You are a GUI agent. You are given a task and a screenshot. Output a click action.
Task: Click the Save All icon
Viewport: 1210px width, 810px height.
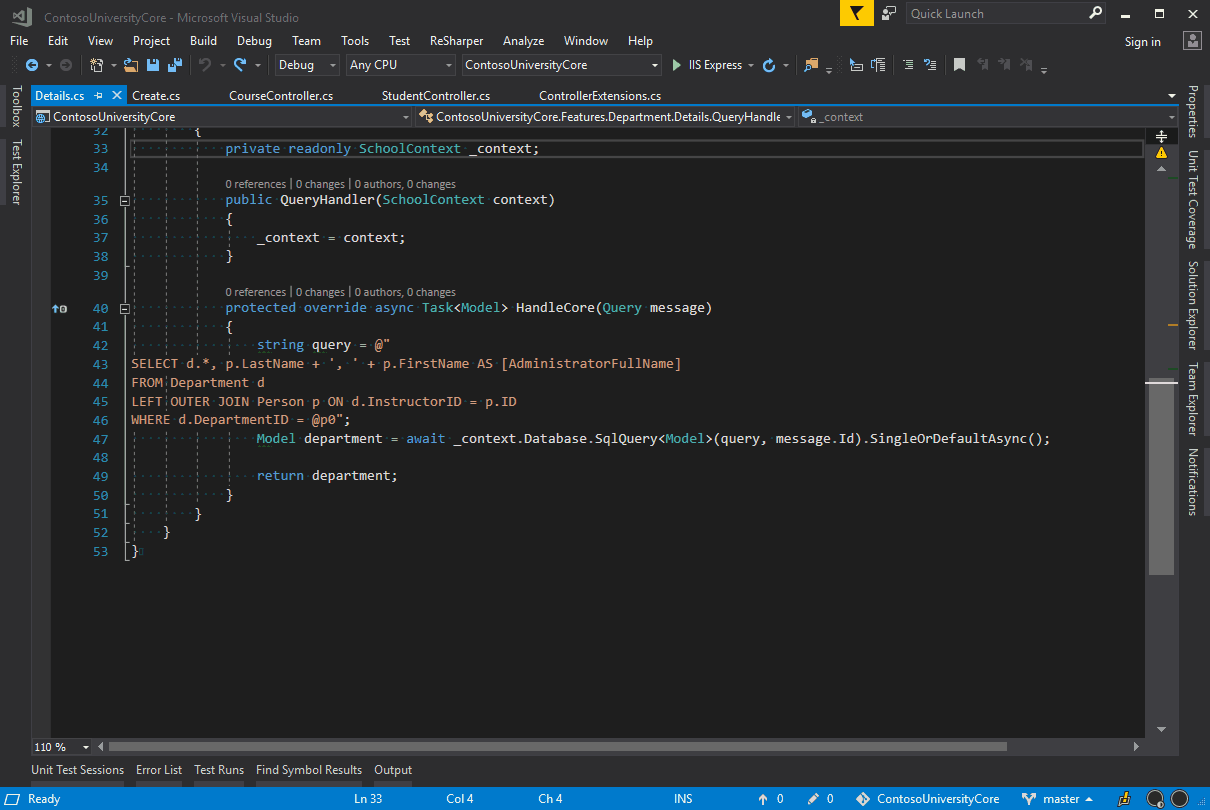[x=174, y=65]
